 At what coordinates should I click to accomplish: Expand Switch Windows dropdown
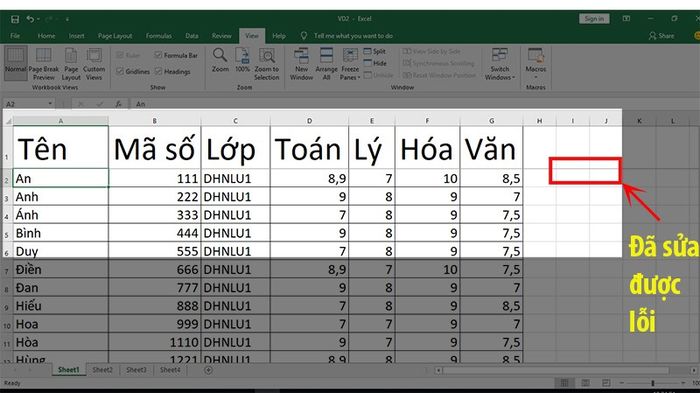click(x=500, y=64)
